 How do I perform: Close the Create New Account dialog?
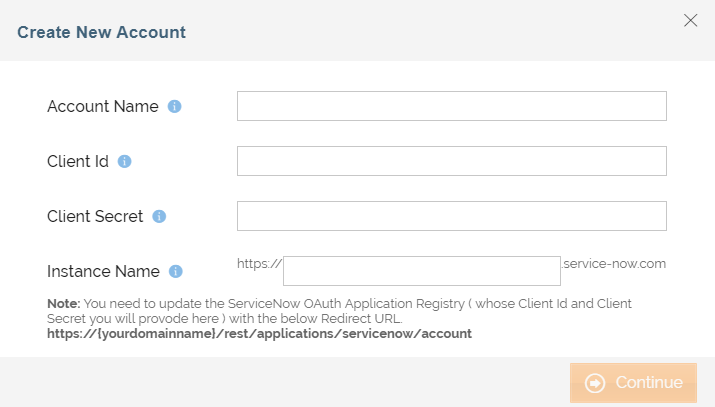pos(690,20)
